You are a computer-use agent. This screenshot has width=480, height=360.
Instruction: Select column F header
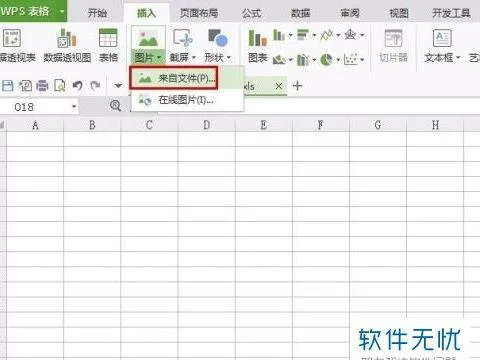[321, 125]
